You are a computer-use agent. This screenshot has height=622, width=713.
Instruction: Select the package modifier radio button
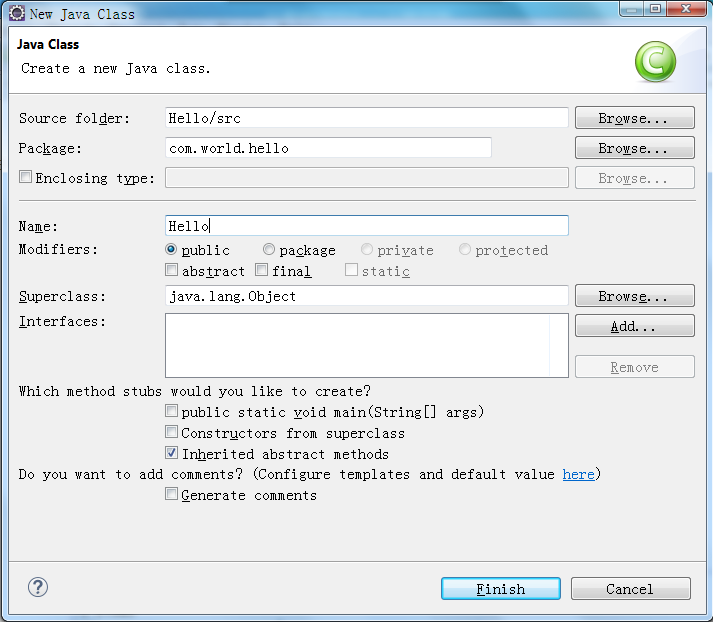tap(269, 249)
